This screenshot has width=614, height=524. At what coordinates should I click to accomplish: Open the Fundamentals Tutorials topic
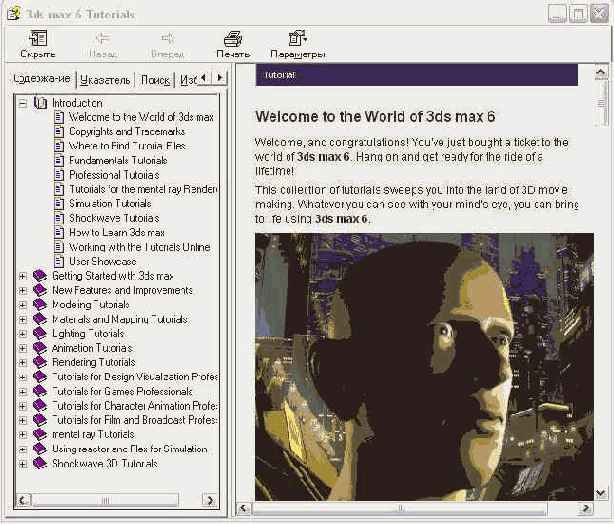click(118, 160)
